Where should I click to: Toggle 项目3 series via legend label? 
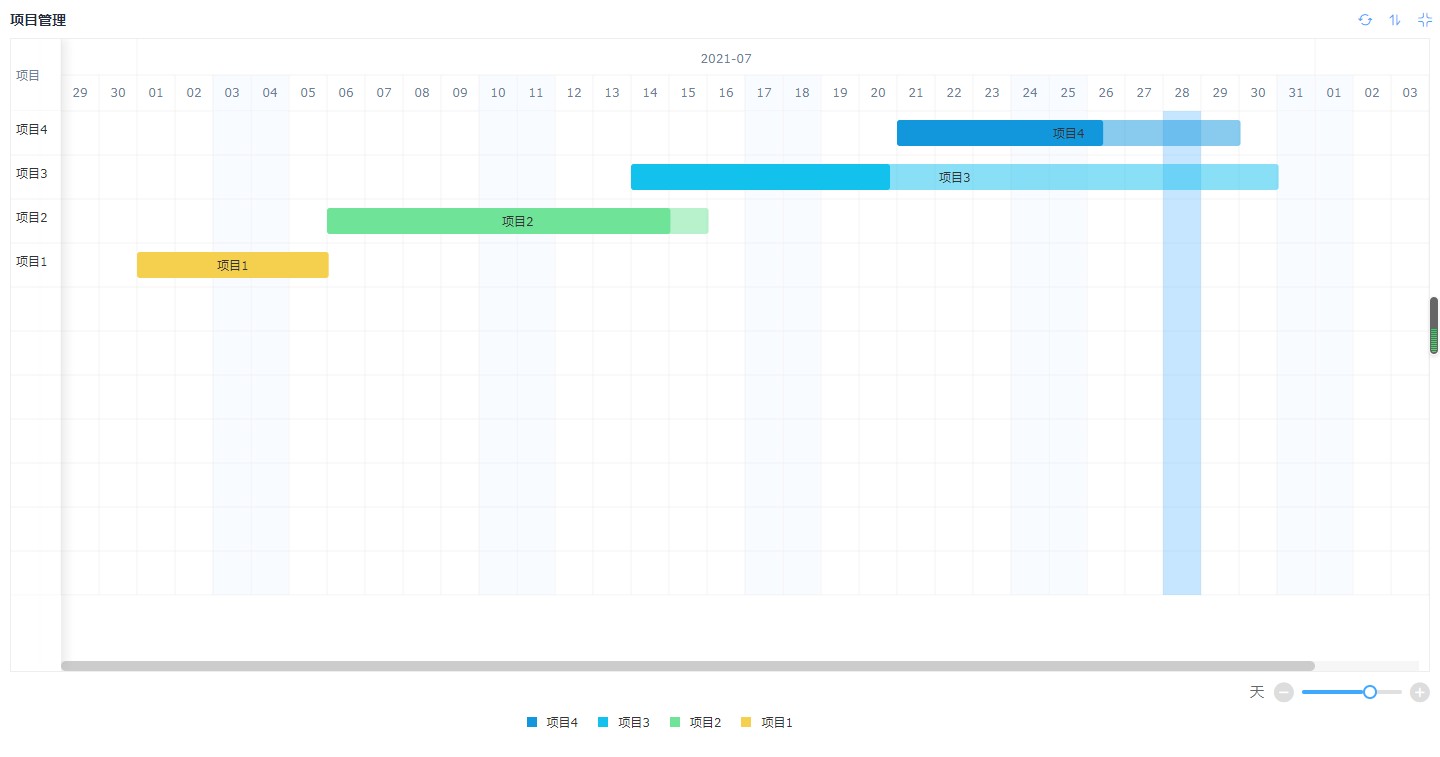[x=633, y=722]
